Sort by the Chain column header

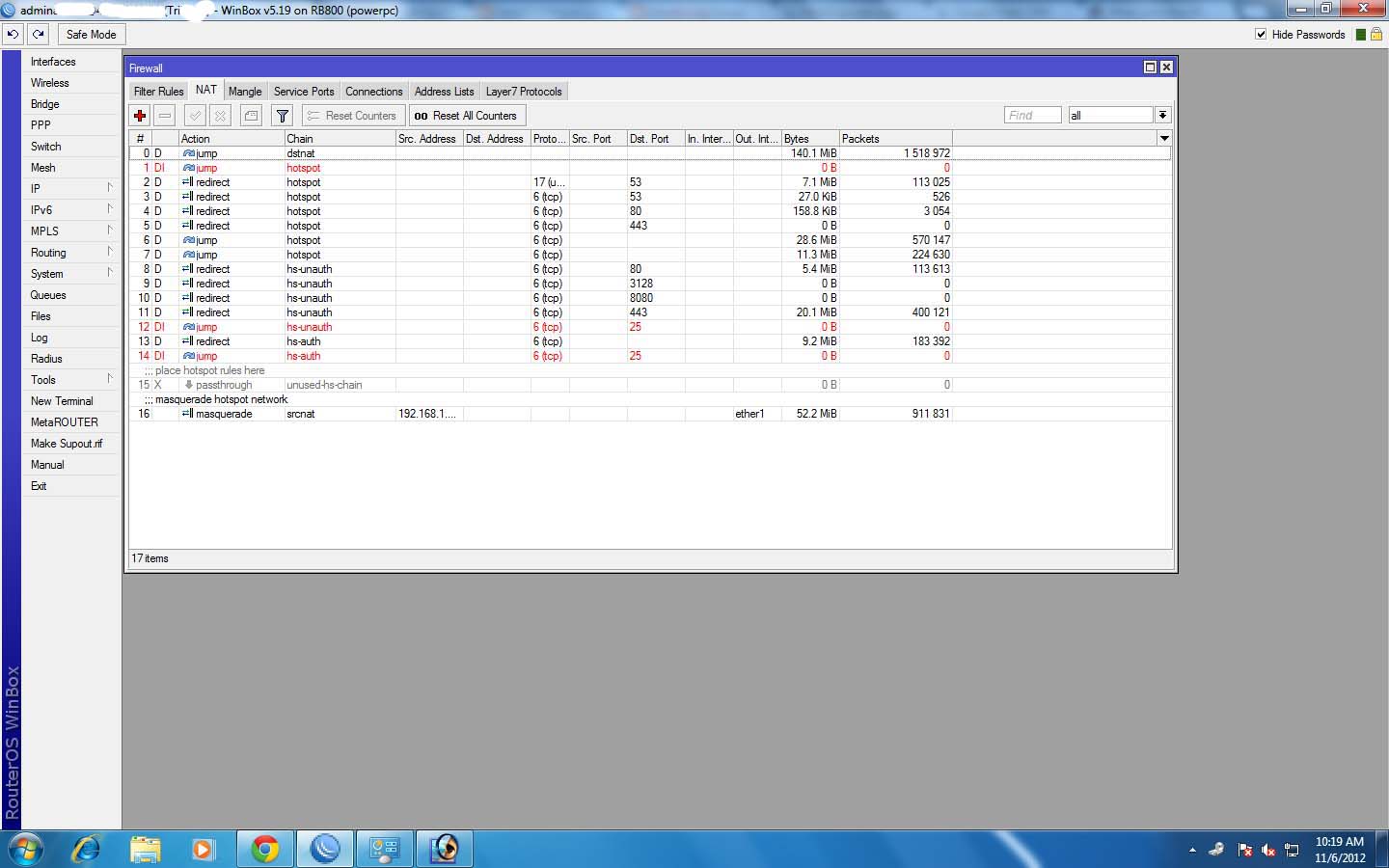coord(340,139)
